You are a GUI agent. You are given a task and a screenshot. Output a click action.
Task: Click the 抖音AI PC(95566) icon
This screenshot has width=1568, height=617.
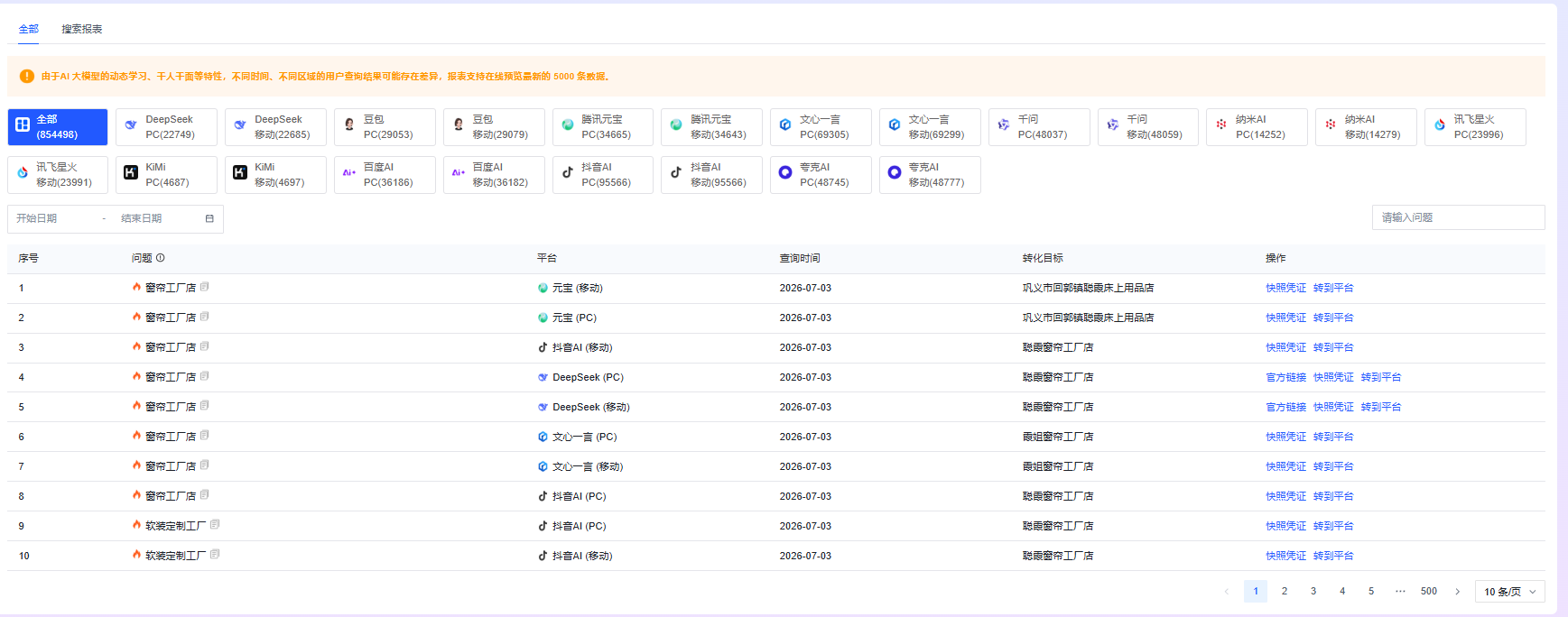568,172
